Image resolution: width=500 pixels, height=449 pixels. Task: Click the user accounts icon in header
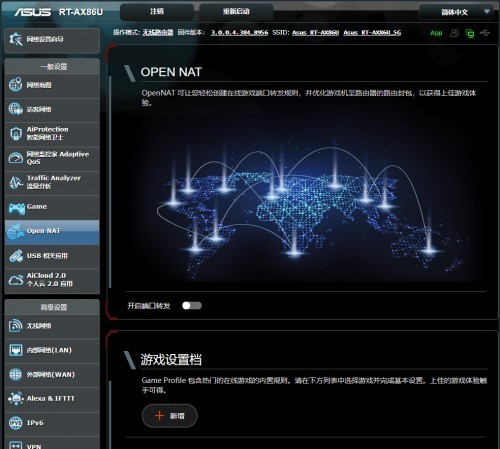click(x=454, y=33)
